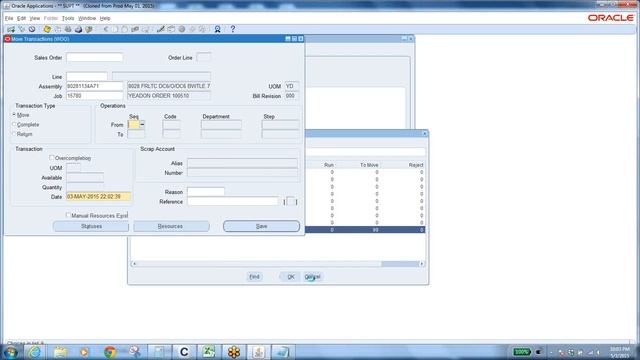Click into the Job field

[95, 96]
